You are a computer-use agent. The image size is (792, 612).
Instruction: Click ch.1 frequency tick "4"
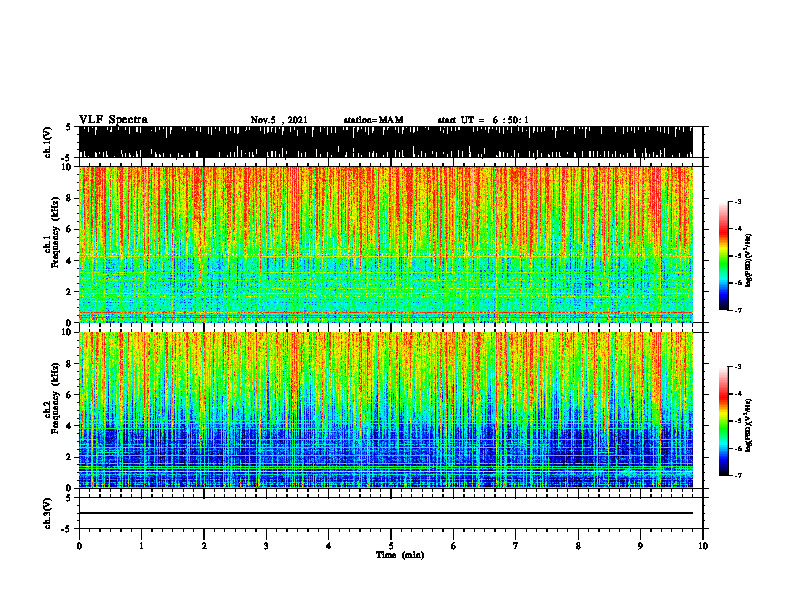coord(70,261)
